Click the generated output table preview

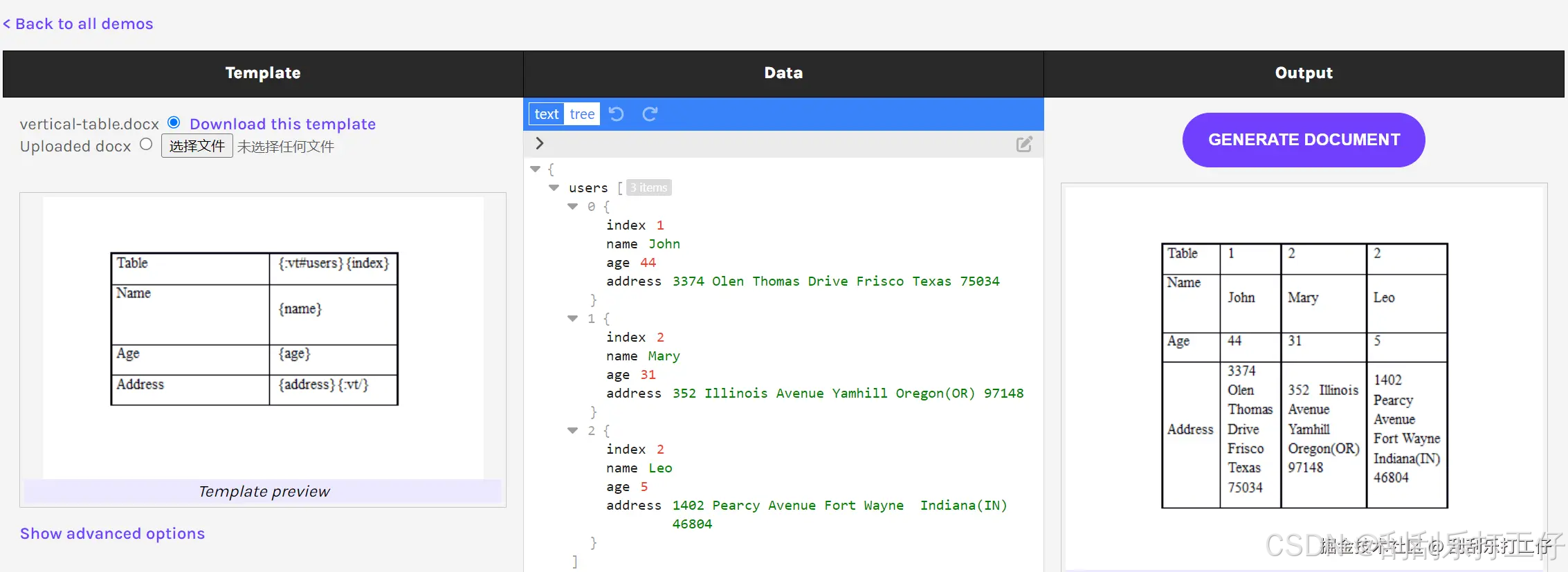1304,376
